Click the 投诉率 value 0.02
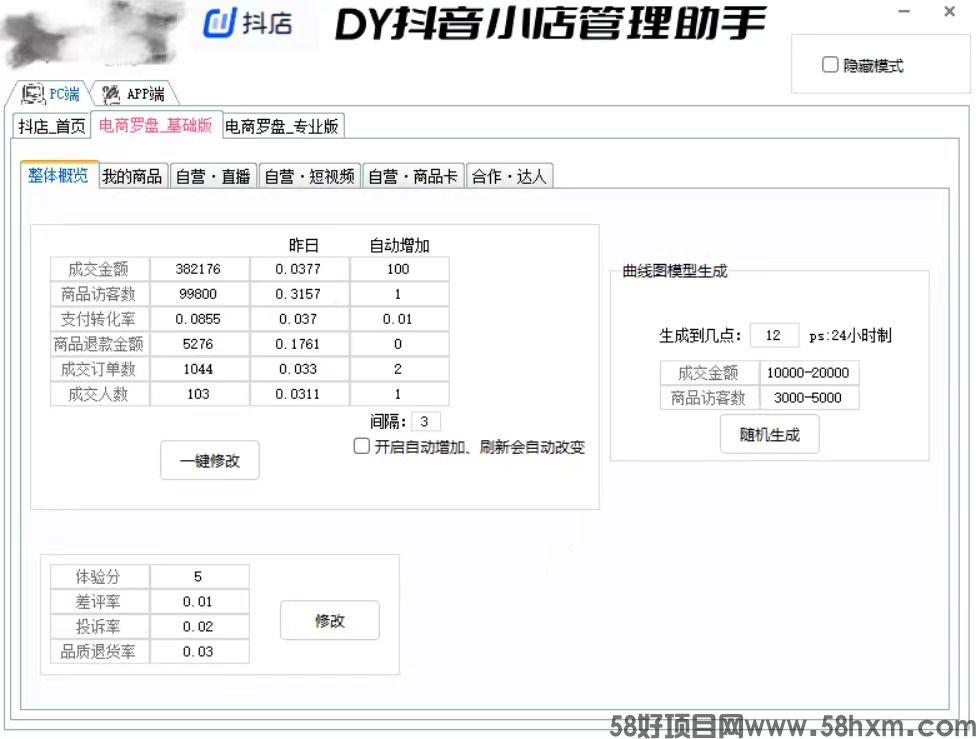The width and height of the screenshot is (976, 739). (199, 626)
